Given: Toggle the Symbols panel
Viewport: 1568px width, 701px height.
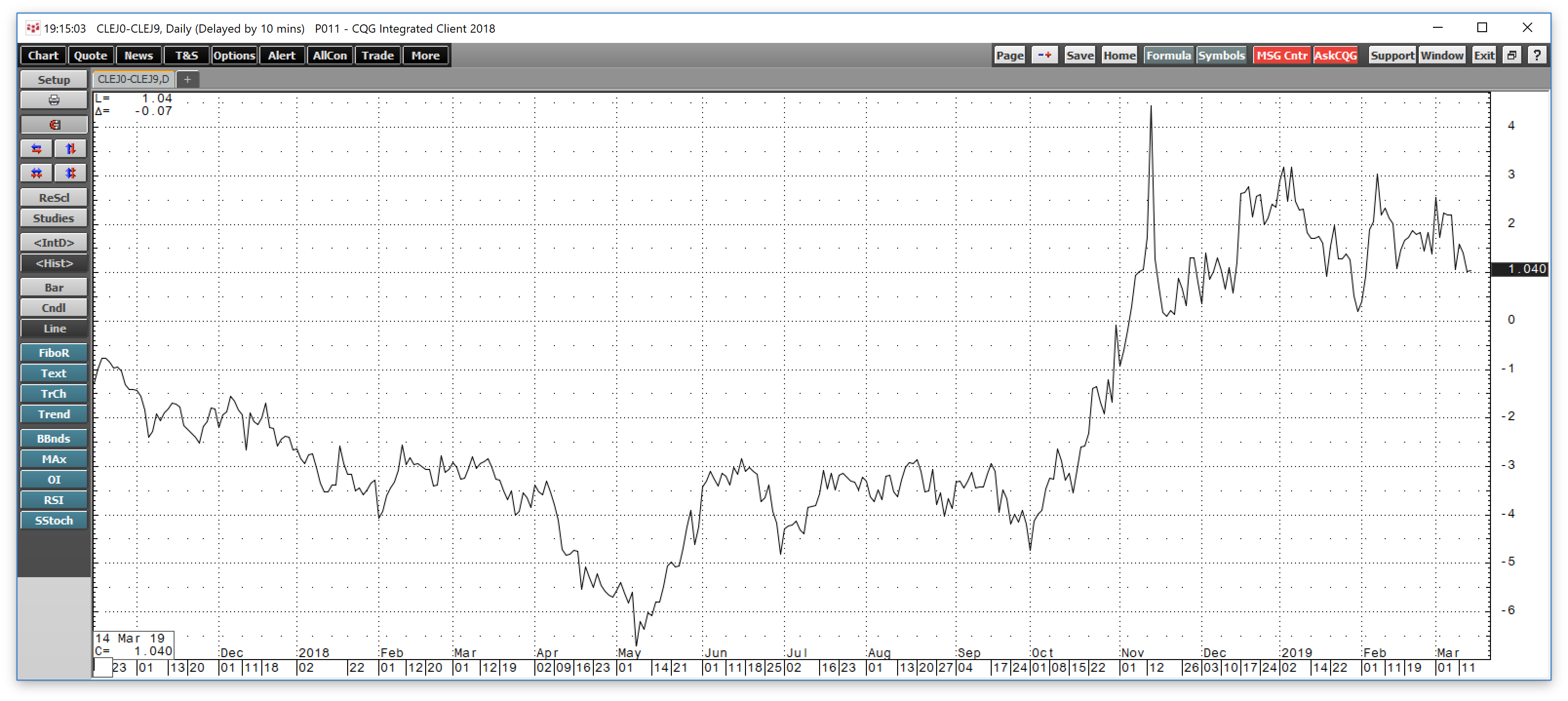Looking at the screenshot, I should [x=1222, y=55].
